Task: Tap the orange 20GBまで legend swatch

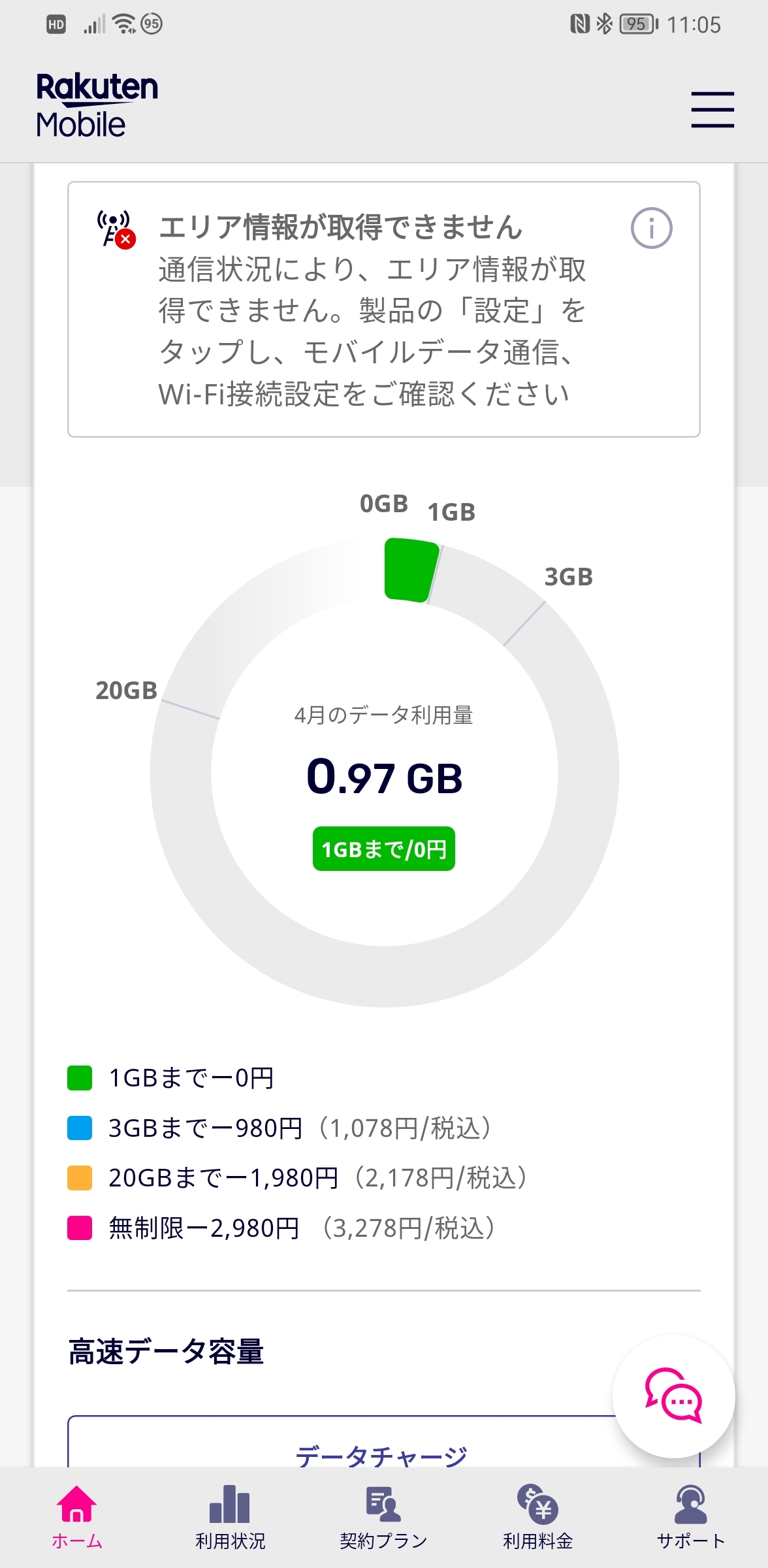Action: (80, 1178)
